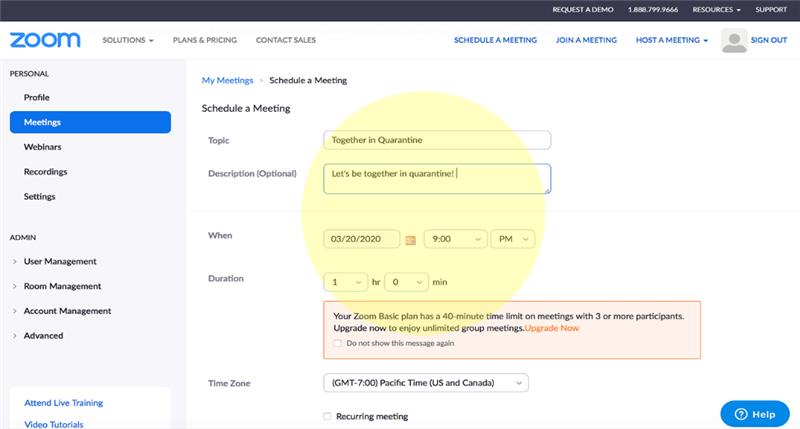Click the Topic input field
The width and height of the screenshot is (800, 429).
tap(437, 140)
